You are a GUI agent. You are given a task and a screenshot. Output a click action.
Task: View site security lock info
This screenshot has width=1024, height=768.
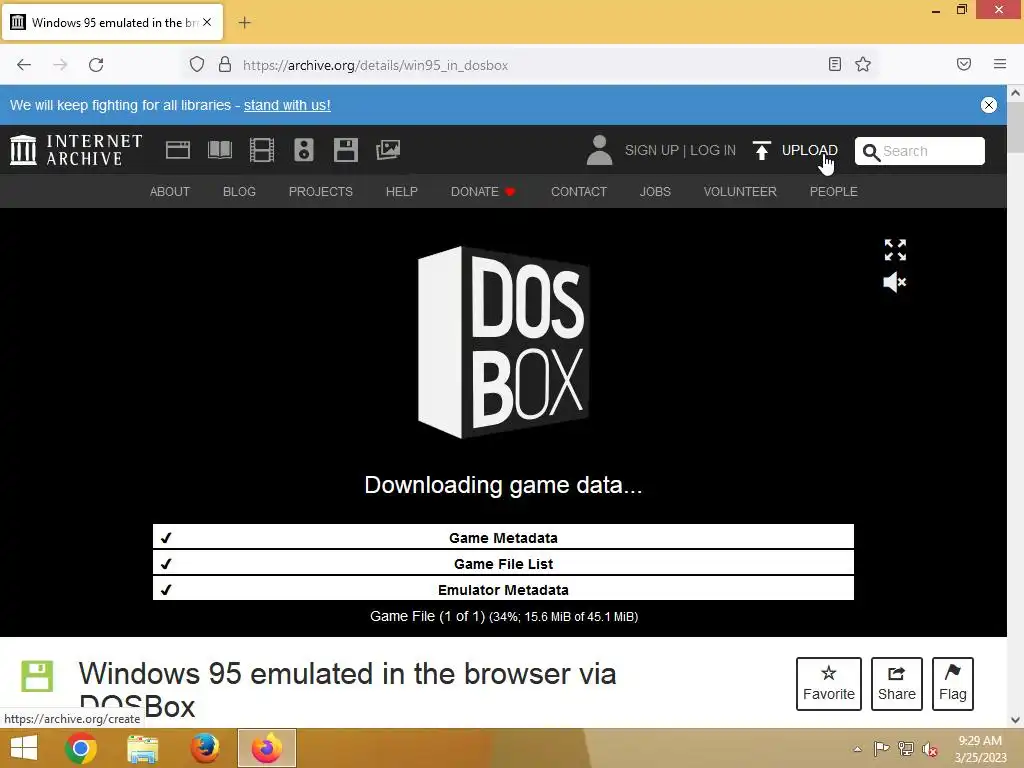click(225, 65)
